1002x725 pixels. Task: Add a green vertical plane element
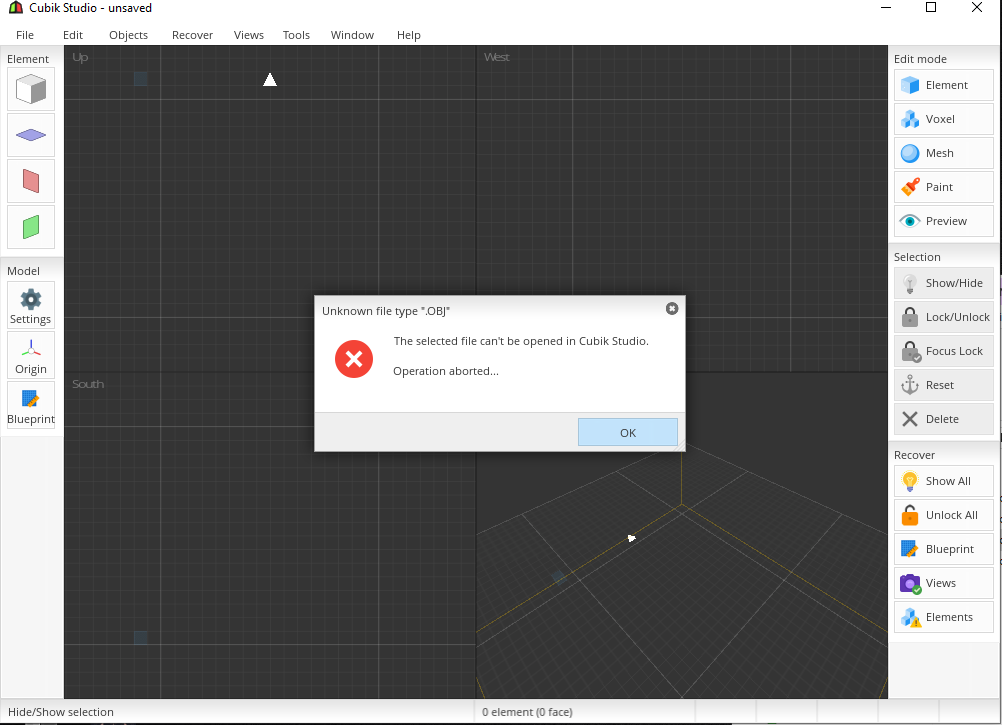(31, 227)
